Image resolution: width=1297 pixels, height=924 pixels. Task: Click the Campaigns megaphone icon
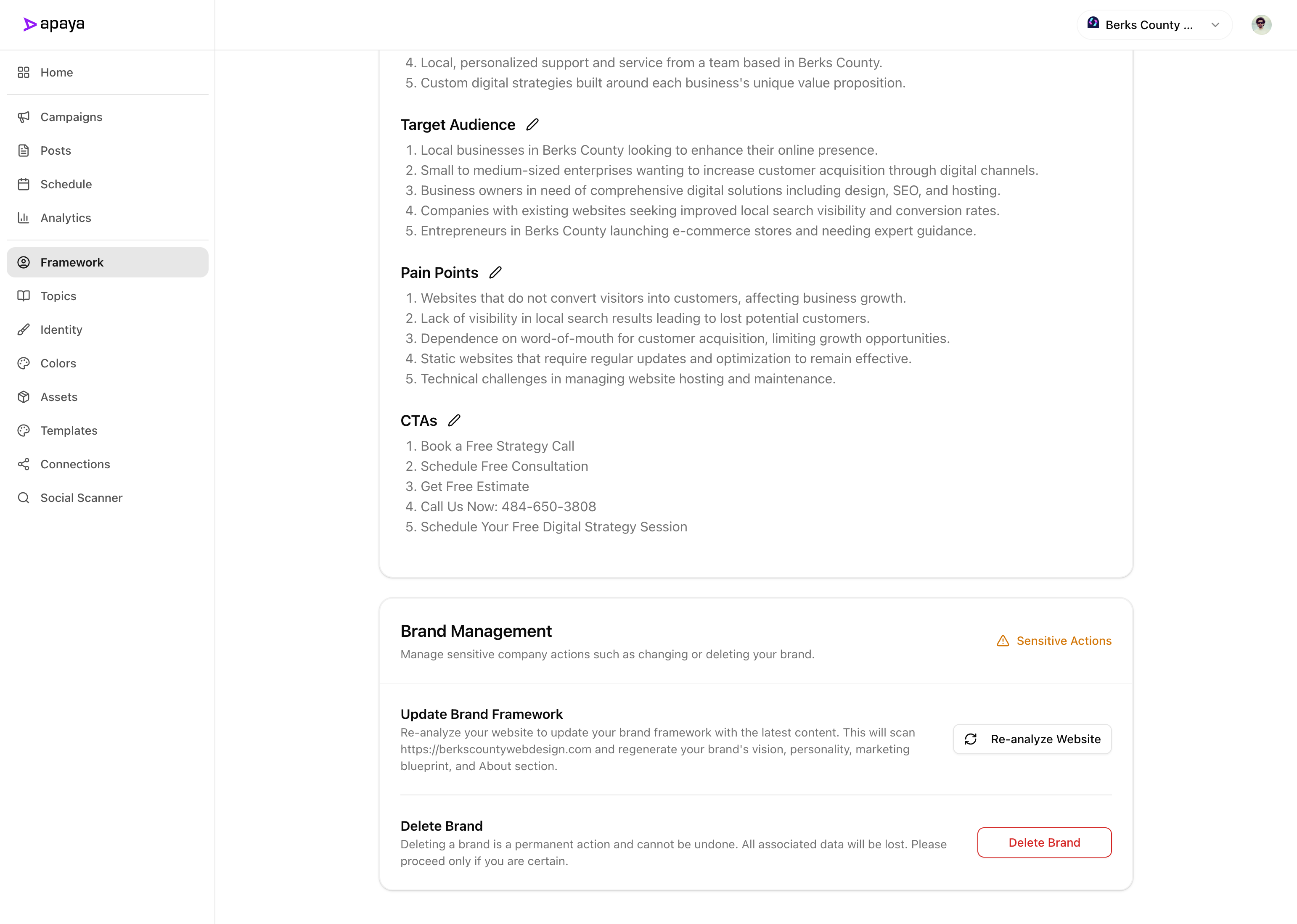[23, 116]
